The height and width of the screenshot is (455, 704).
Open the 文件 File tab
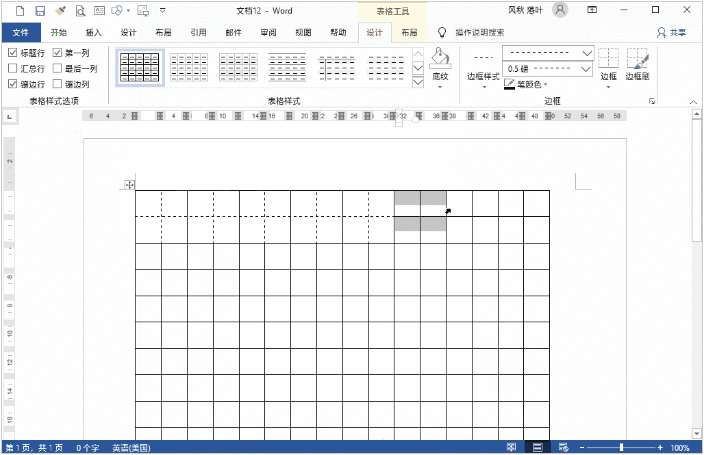tap(20, 32)
